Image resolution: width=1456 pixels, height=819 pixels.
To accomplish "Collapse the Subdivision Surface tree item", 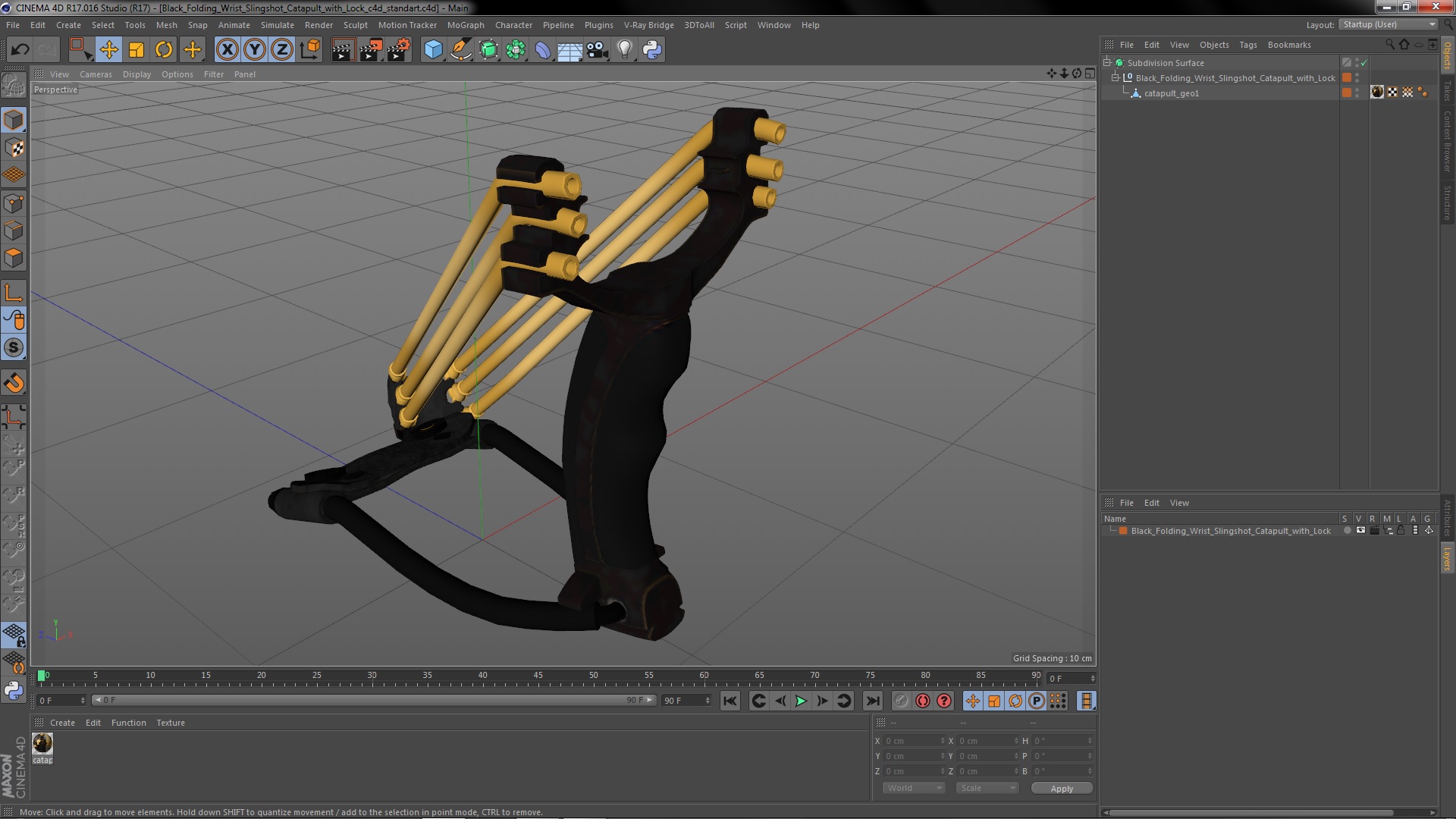I will point(1107,63).
